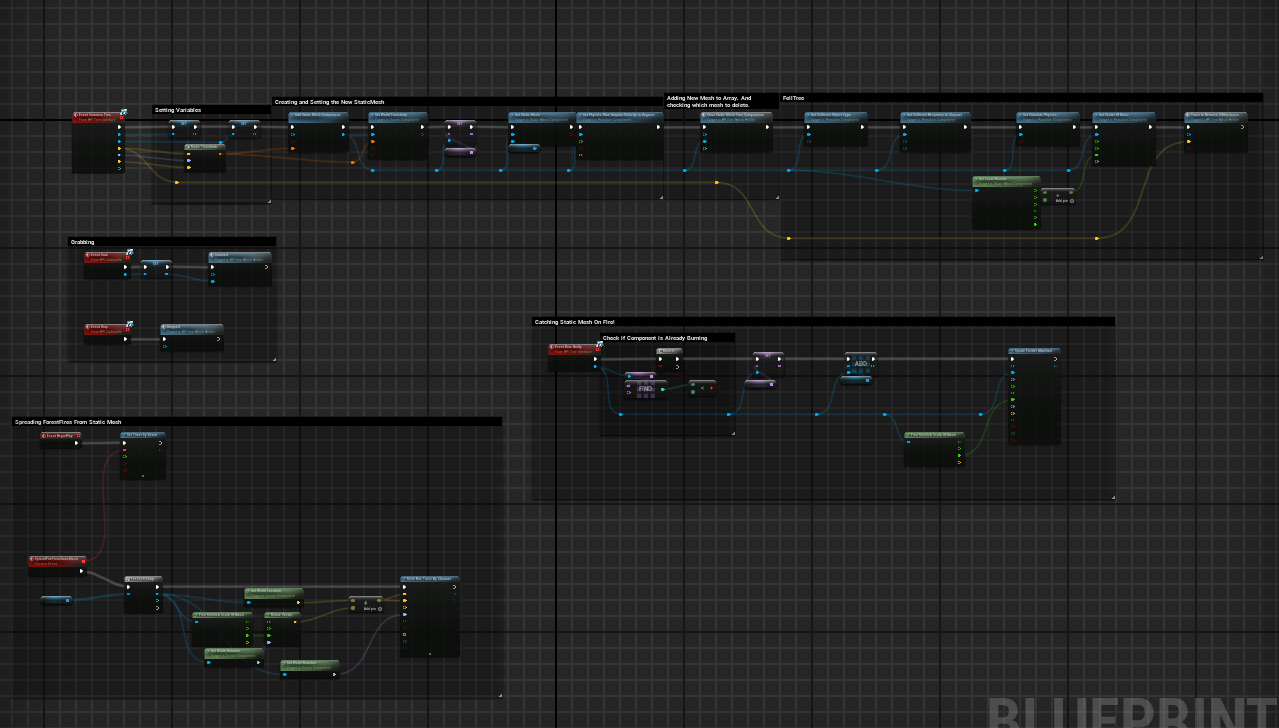Image resolution: width=1279 pixels, height=728 pixels.
Task: Select the less-than comparison node
Action: click(703, 387)
